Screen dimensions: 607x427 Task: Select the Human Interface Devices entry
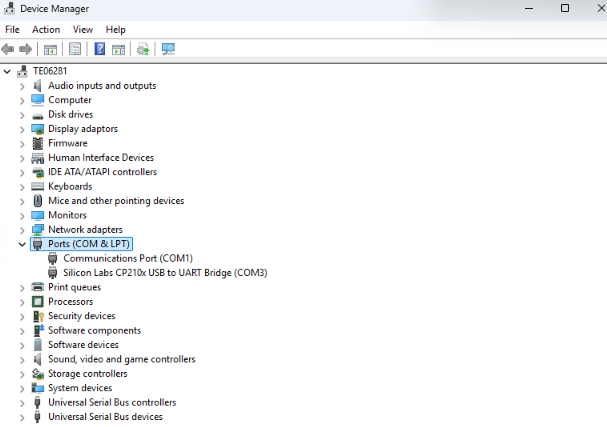tap(100, 158)
